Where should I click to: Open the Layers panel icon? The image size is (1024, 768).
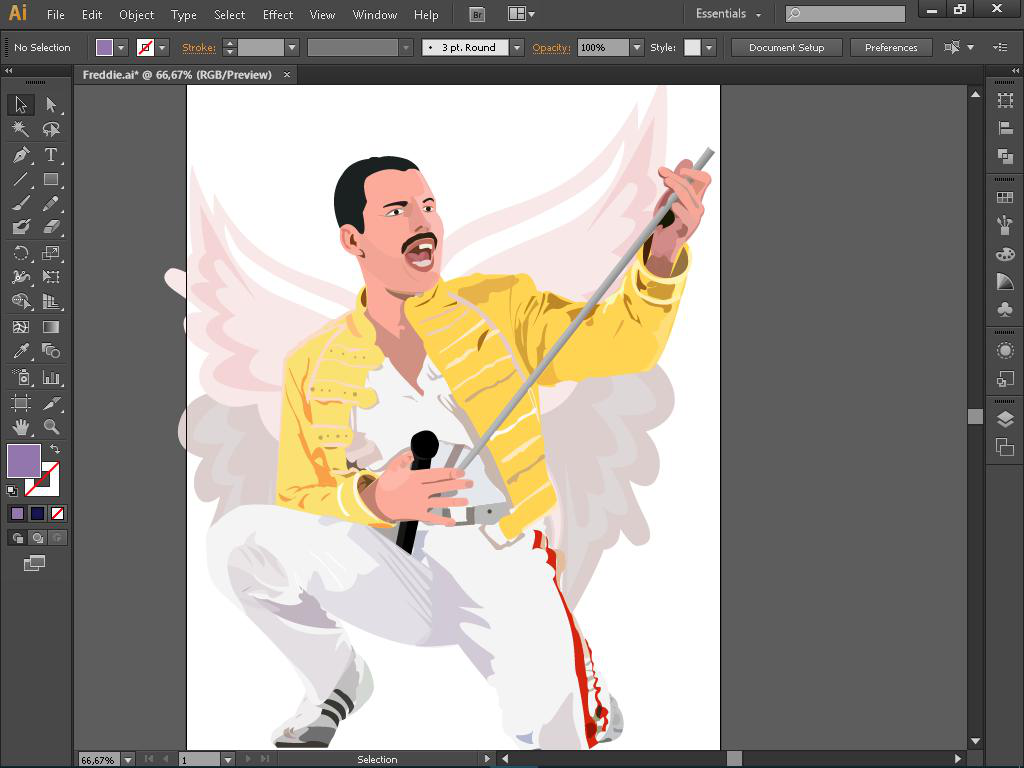point(1005,420)
